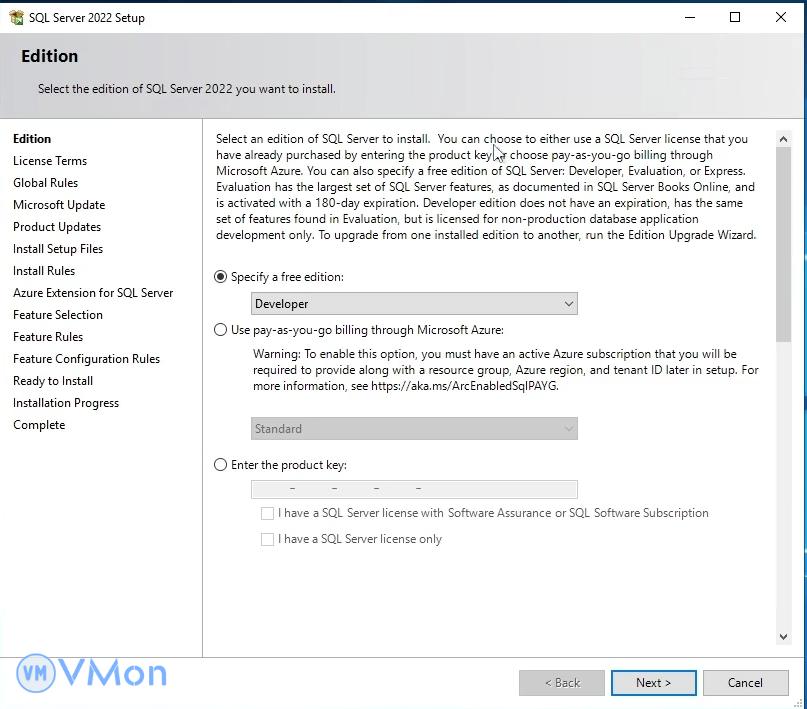Click the Edition step in sidebar
The height and width of the screenshot is (709, 807).
pos(32,139)
